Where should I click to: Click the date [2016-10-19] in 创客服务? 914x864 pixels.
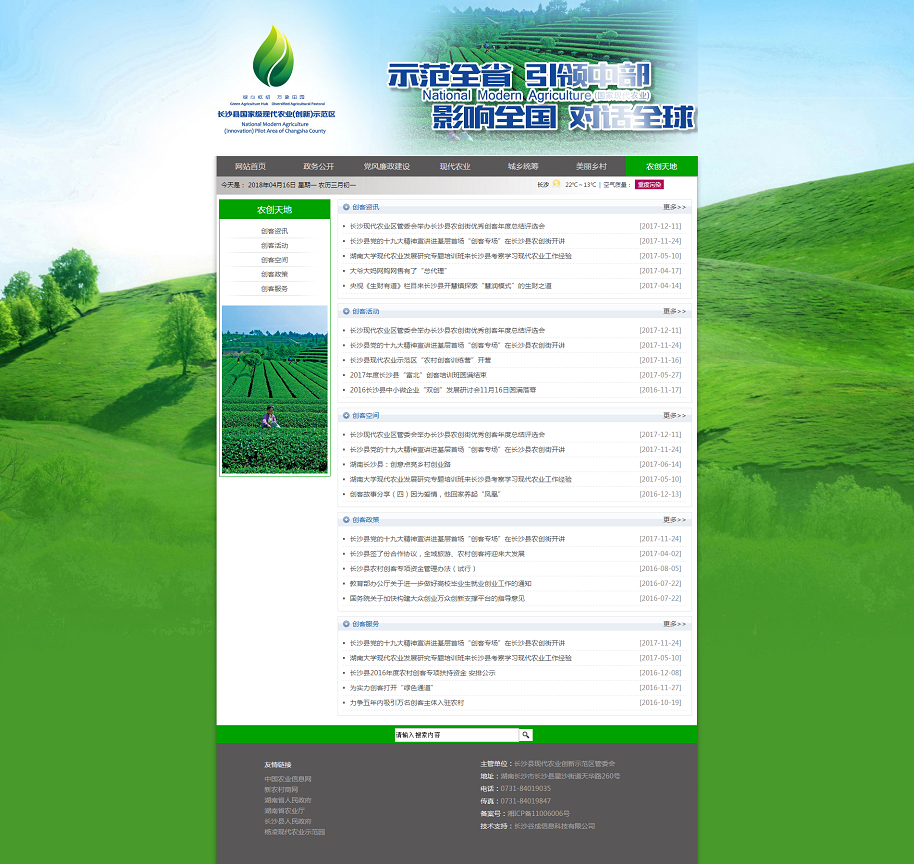point(660,703)
